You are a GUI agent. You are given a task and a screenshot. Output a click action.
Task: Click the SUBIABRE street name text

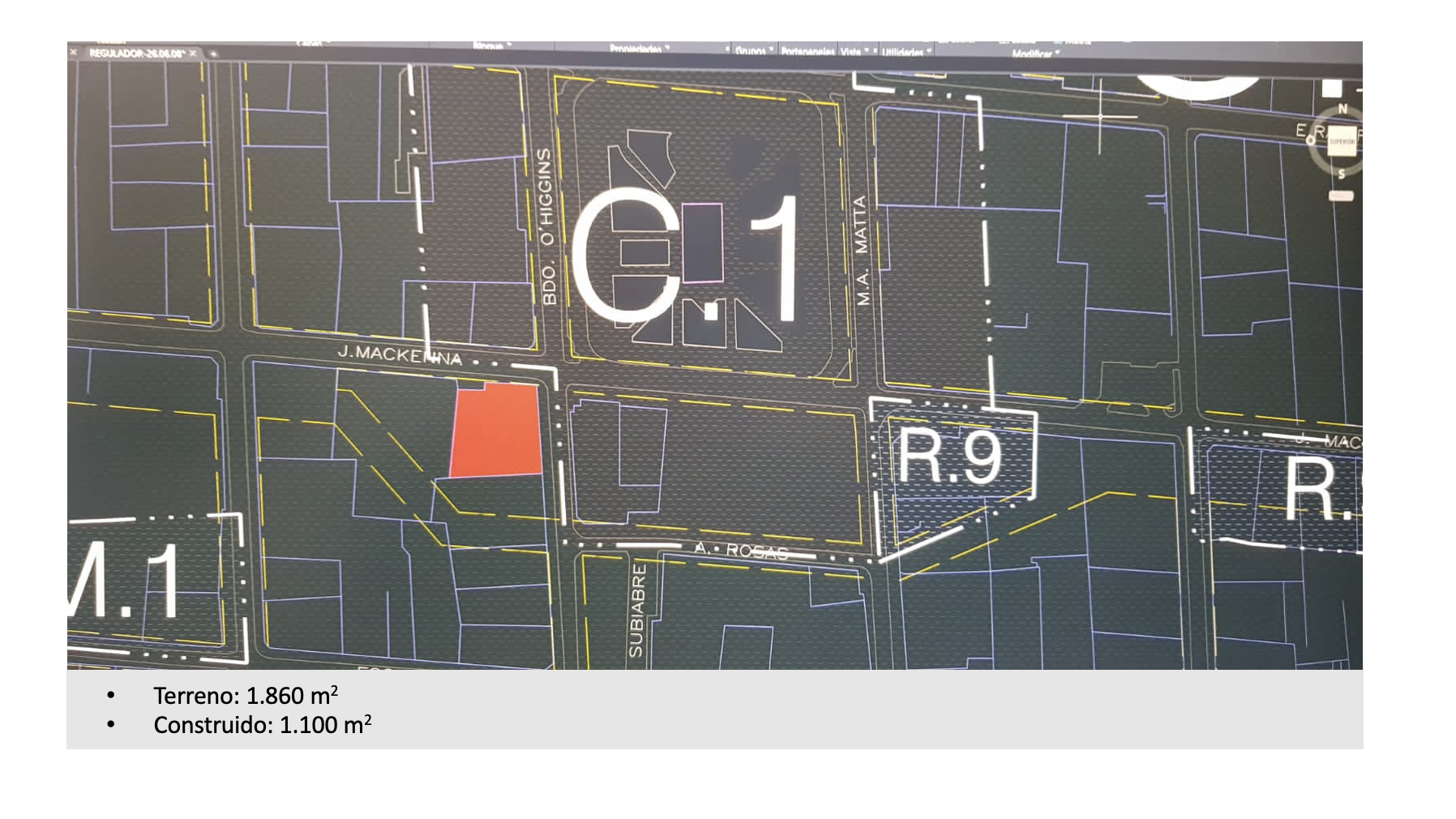[x=637, y=610]
